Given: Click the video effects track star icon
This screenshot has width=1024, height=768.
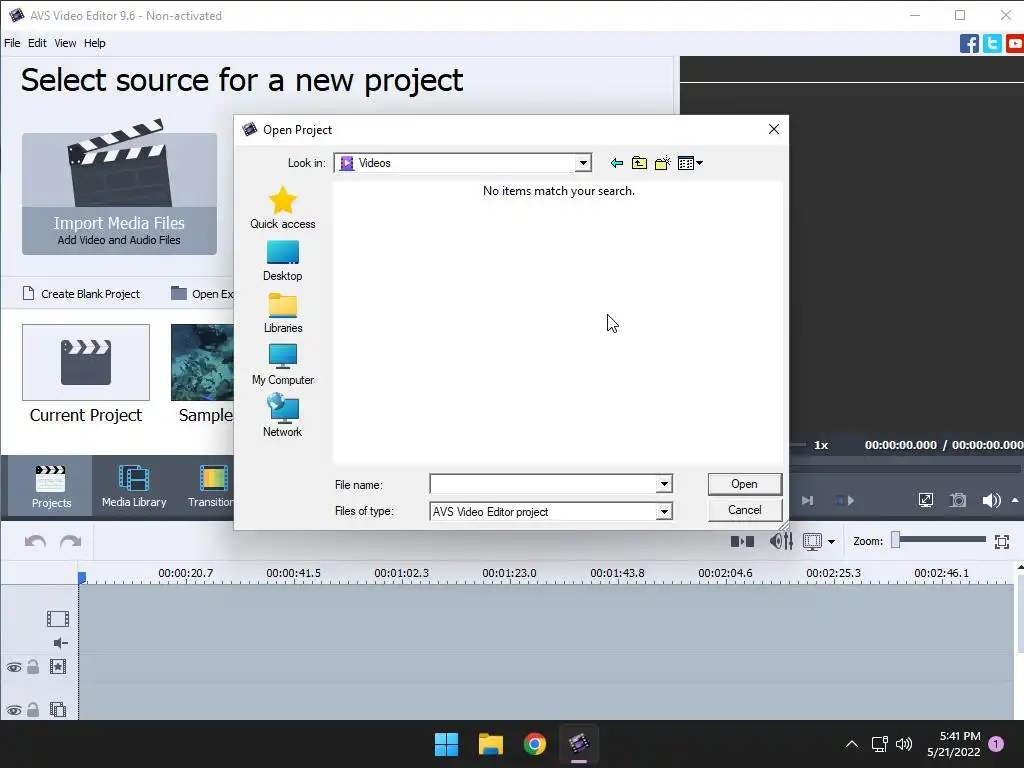Looking at the screenshot, I should (x=57, y=667).
